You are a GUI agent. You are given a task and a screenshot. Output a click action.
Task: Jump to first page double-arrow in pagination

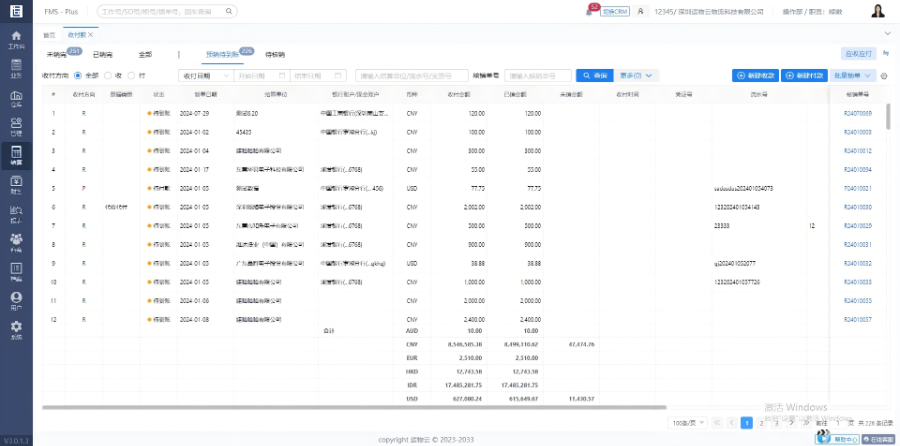click(717, 423)
